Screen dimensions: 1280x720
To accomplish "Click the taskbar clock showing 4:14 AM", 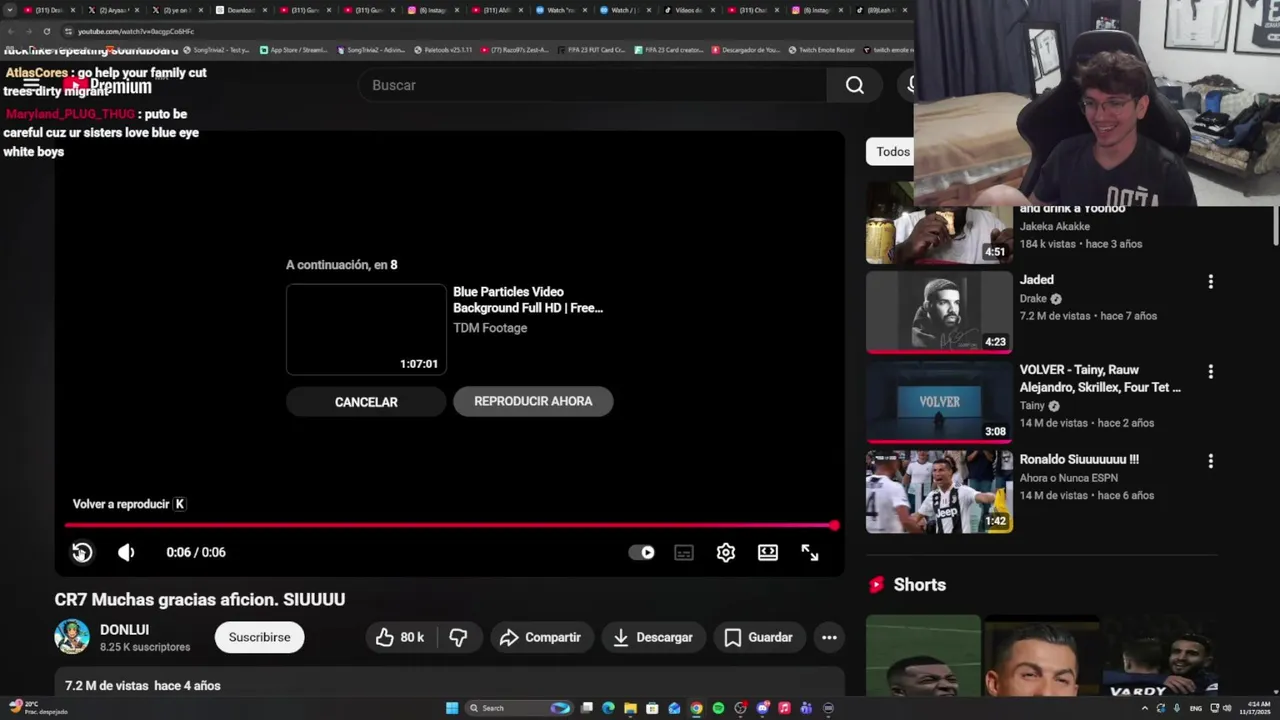I will (1255, 708).
